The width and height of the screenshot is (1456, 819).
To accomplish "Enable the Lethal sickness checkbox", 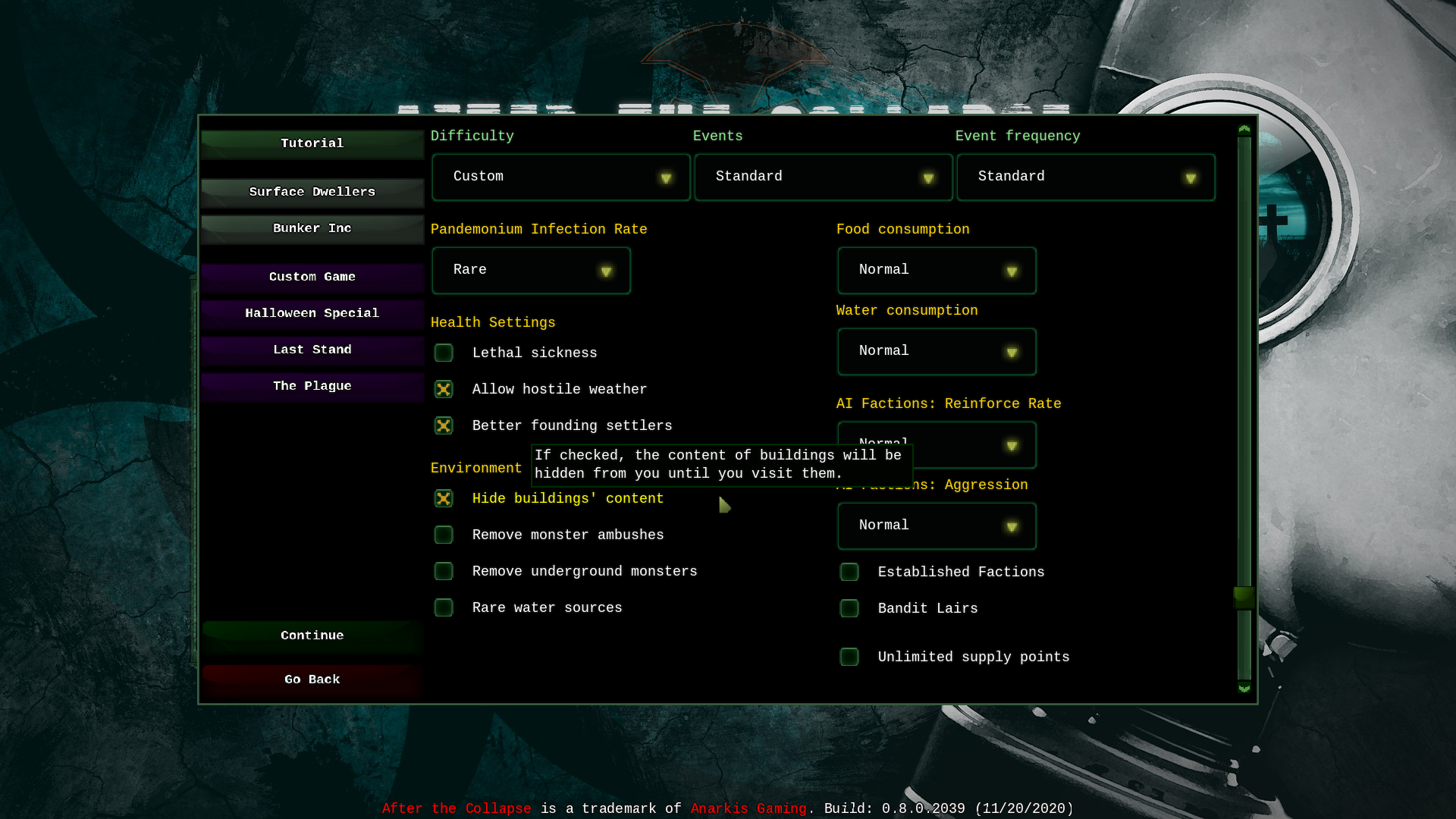I will pos(444,353).
